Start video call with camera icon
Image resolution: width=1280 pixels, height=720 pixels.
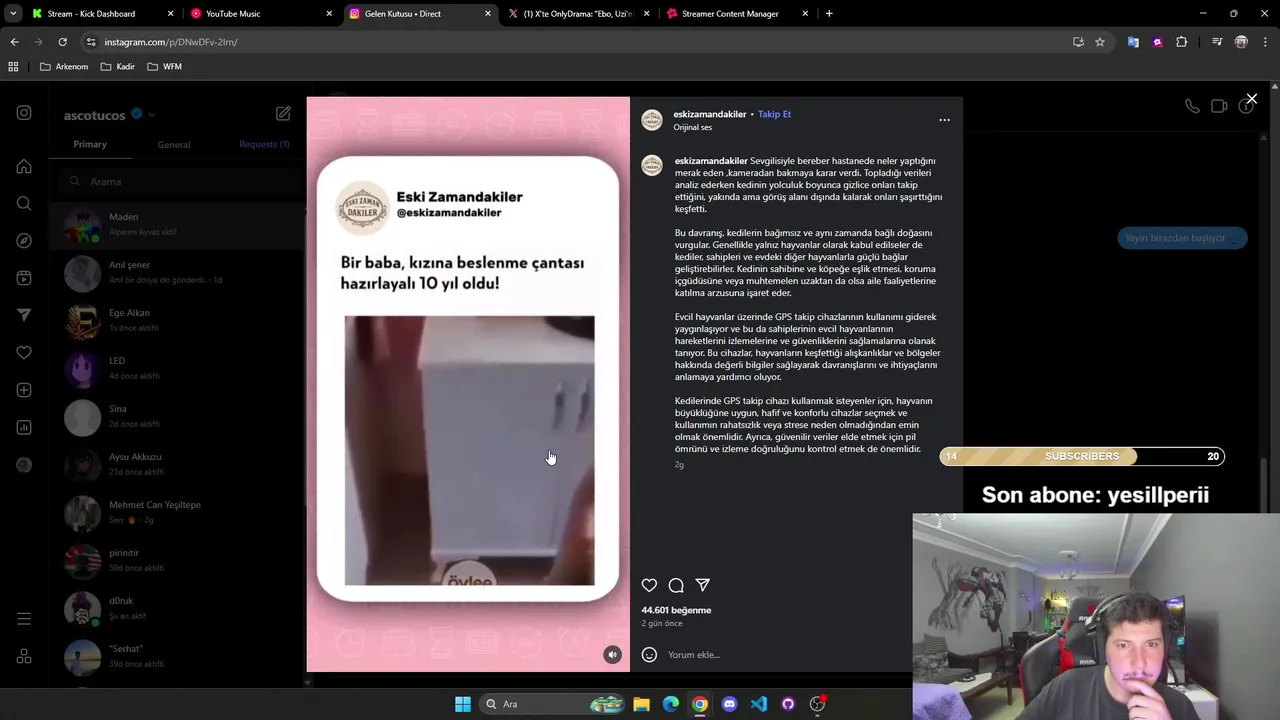[x=1219, y=106]
